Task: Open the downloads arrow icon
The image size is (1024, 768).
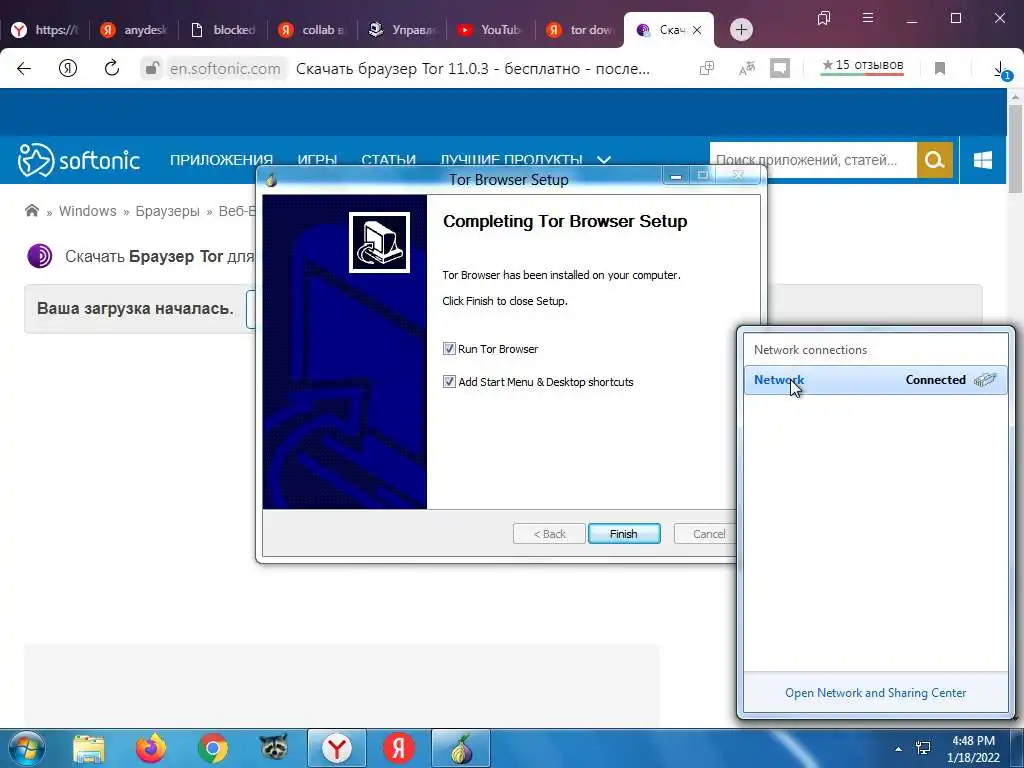Action: click(1000, 69)
